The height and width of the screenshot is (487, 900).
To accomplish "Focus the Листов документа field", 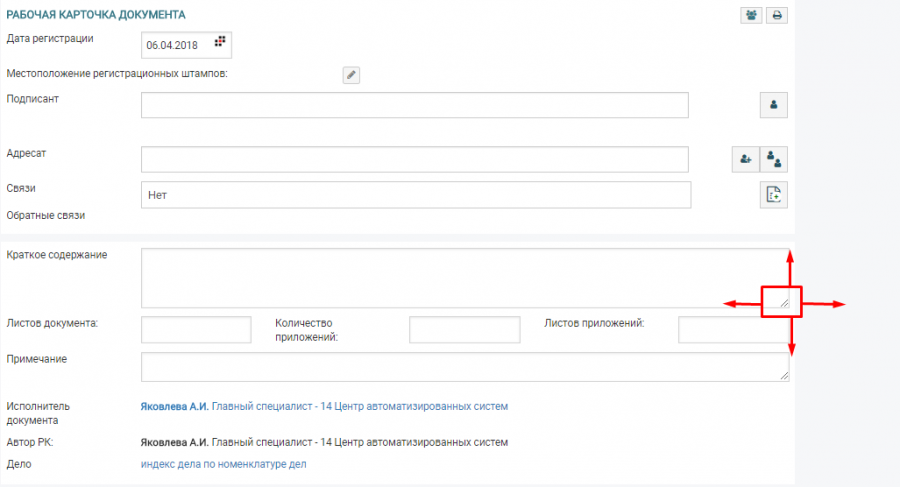I will click(196, 330).
